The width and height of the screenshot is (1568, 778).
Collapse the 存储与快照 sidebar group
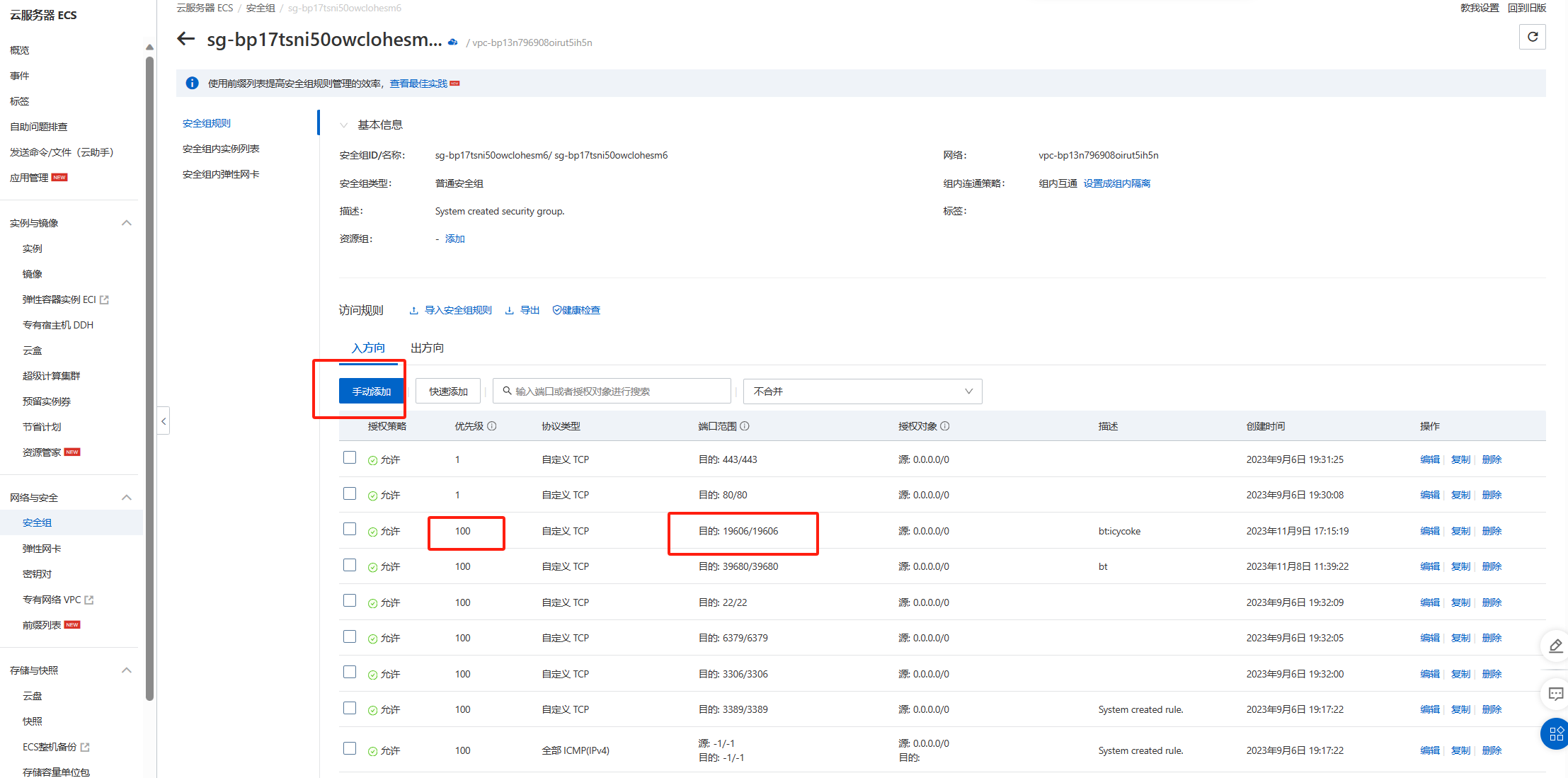tap(127, 670)
